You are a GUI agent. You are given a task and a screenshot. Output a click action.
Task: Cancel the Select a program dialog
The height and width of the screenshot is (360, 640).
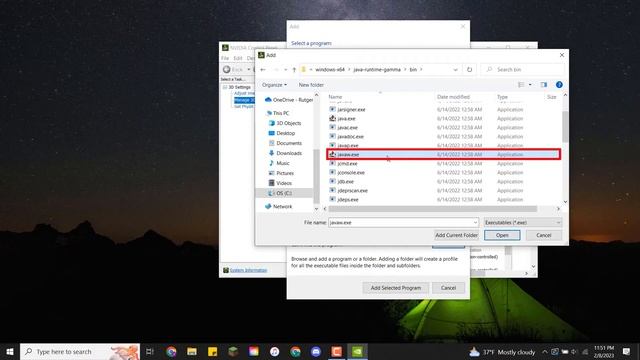click(448, 288)
